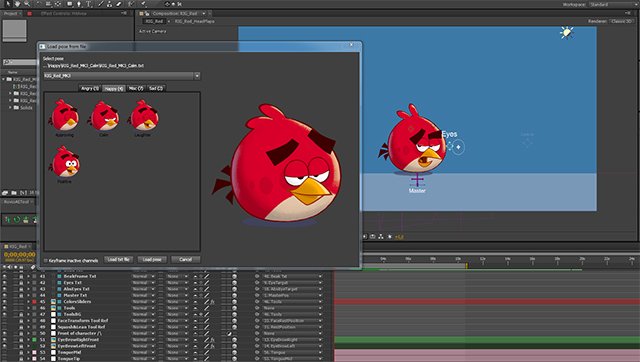
Task: Hide the BeakFrame Txt layer
Action: coord(4,276)
